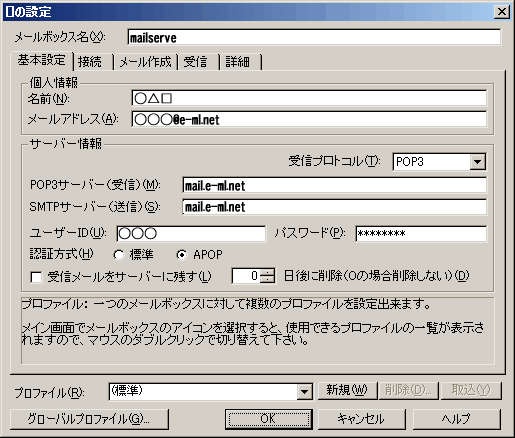Open the メール作成 tab

click(x=145, y=62)
